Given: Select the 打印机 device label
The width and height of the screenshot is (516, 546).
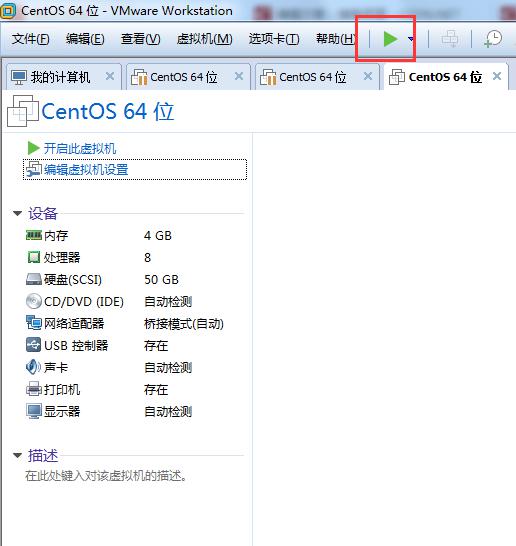Looking at the screenshot, I should 62,390.
